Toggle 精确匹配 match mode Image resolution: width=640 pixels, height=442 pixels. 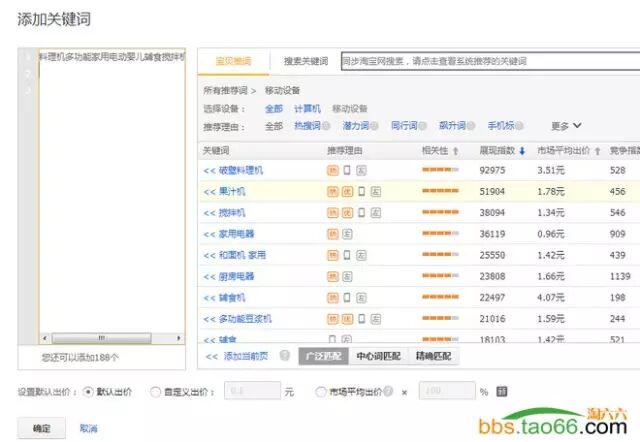433,356
